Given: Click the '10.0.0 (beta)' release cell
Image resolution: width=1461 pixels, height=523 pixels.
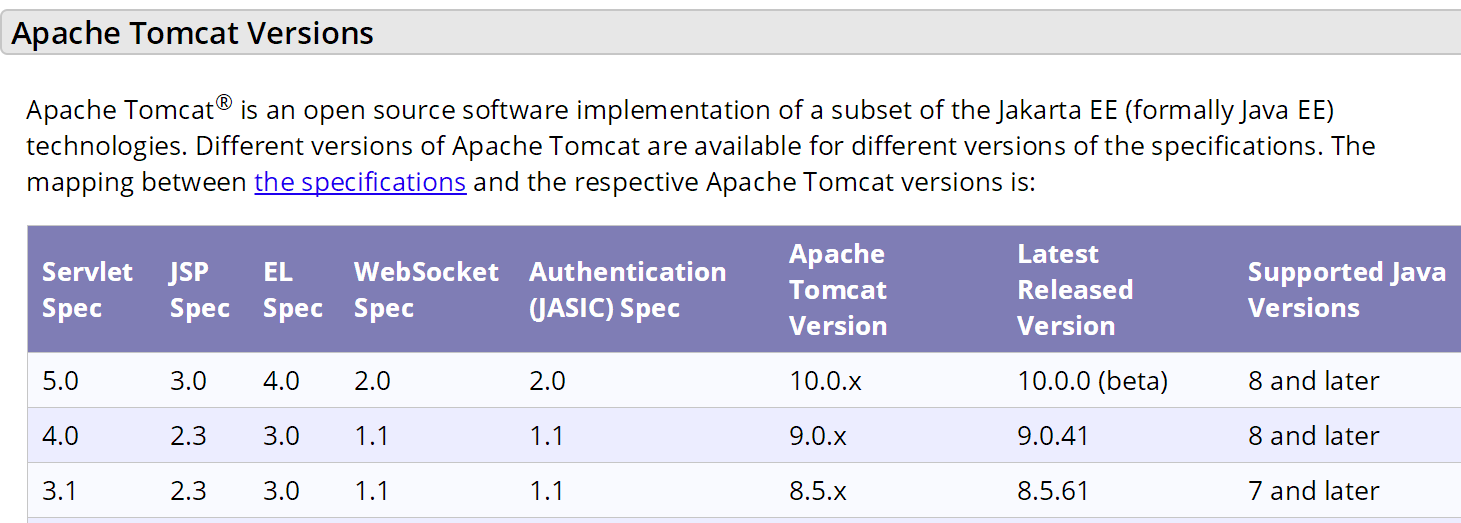Looking at the screenshot, I should pos(1092,381).
